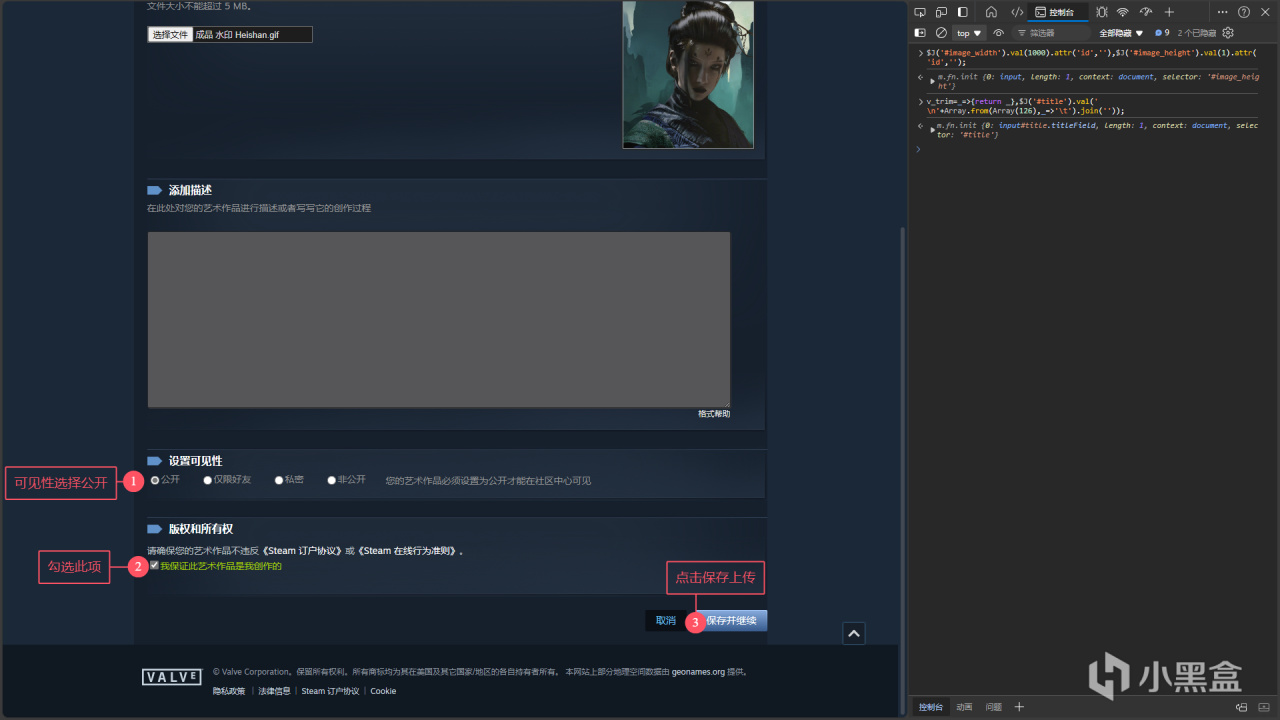
Task: Open the Cookie footer link
Action: (383, 691)
